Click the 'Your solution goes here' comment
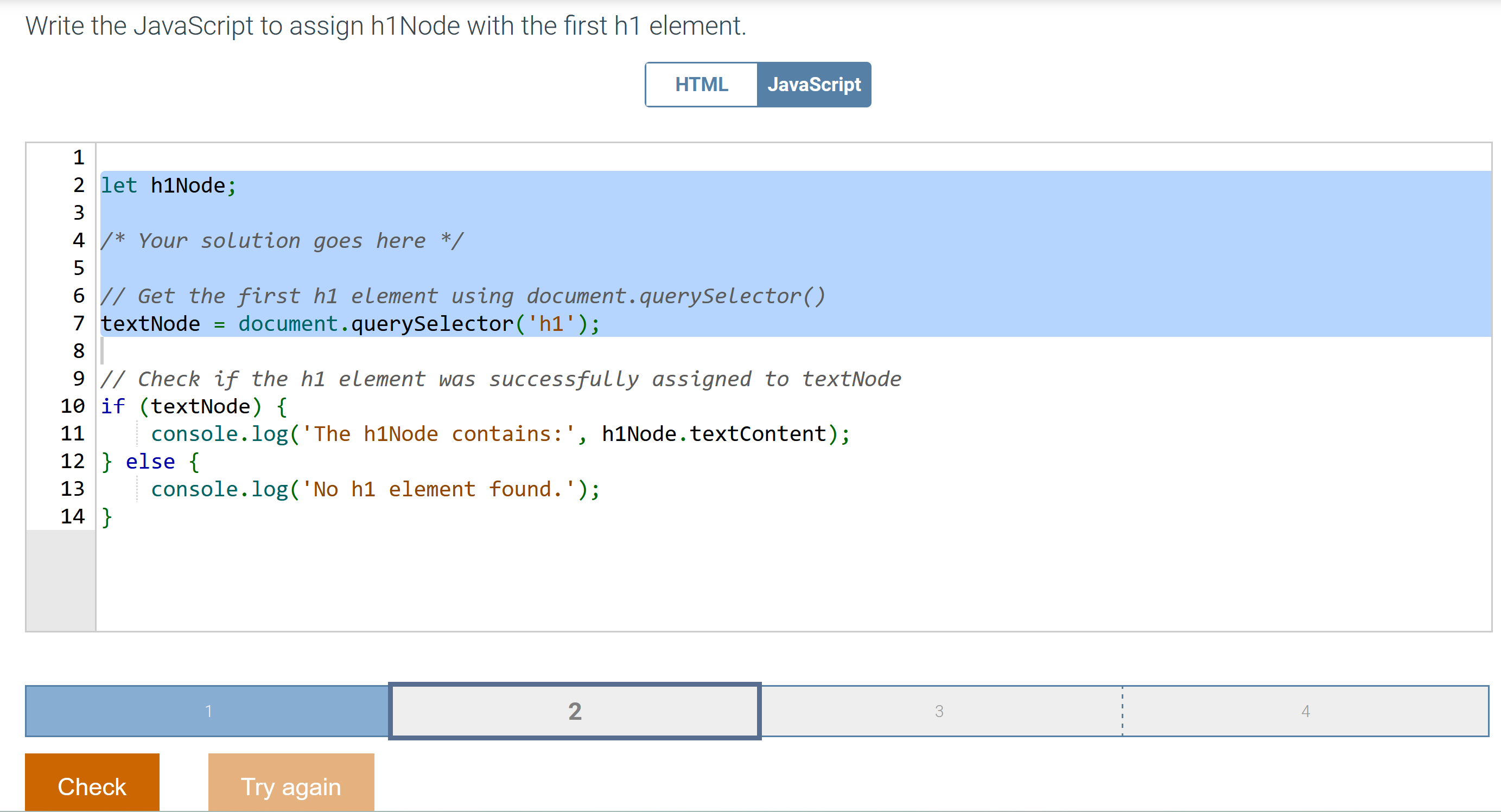Image resolution: width=1501 pixels, height=812 pixels. pyautogui.click(x=282, y=241)
